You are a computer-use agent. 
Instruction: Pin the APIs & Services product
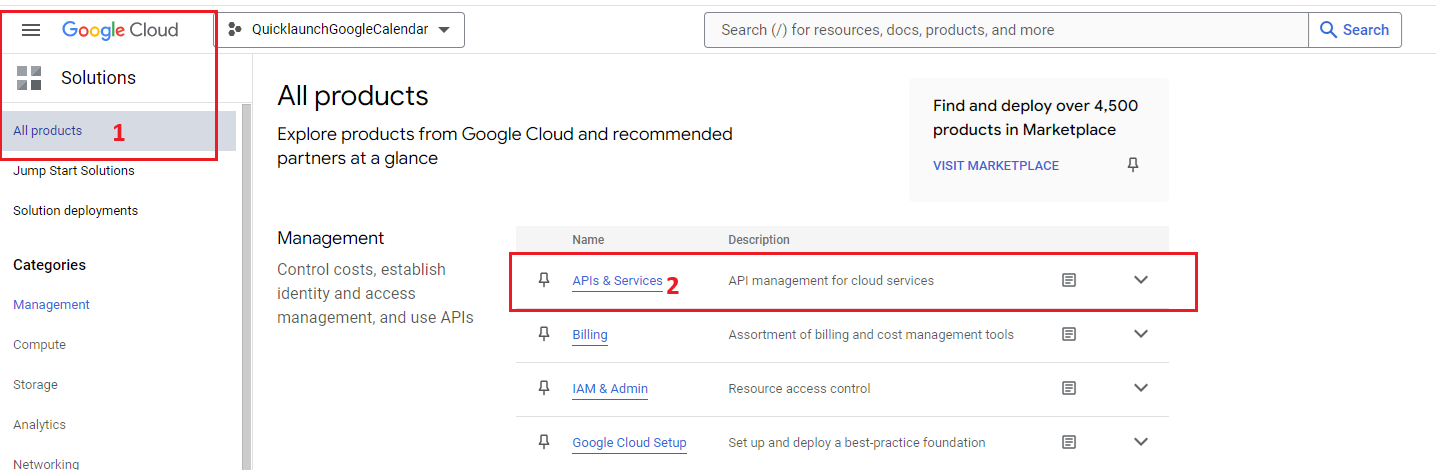click(x=544, y=280)
